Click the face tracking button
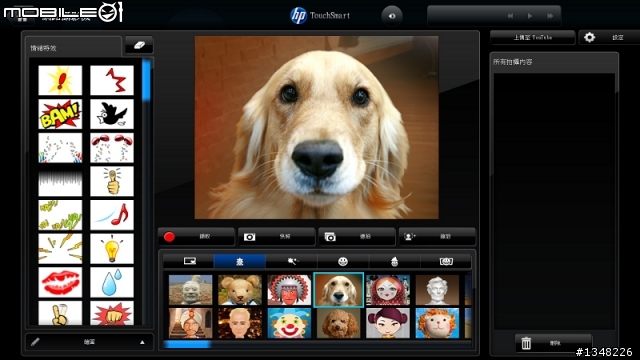 (x=437, y=237)
